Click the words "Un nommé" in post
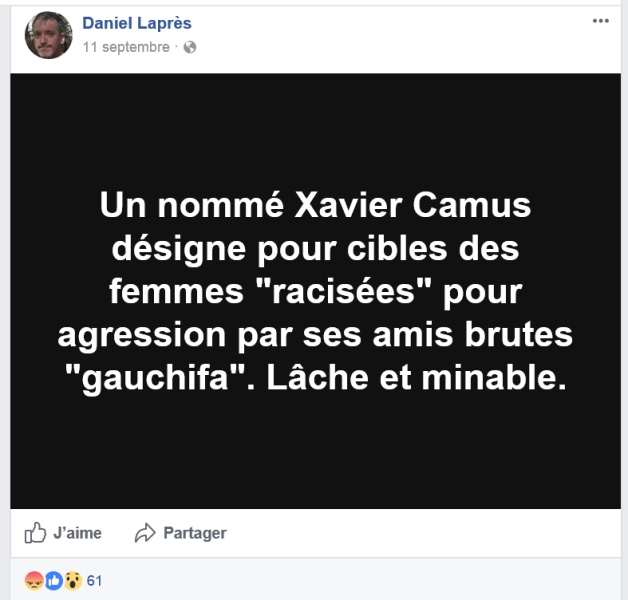 click(177, 208)
